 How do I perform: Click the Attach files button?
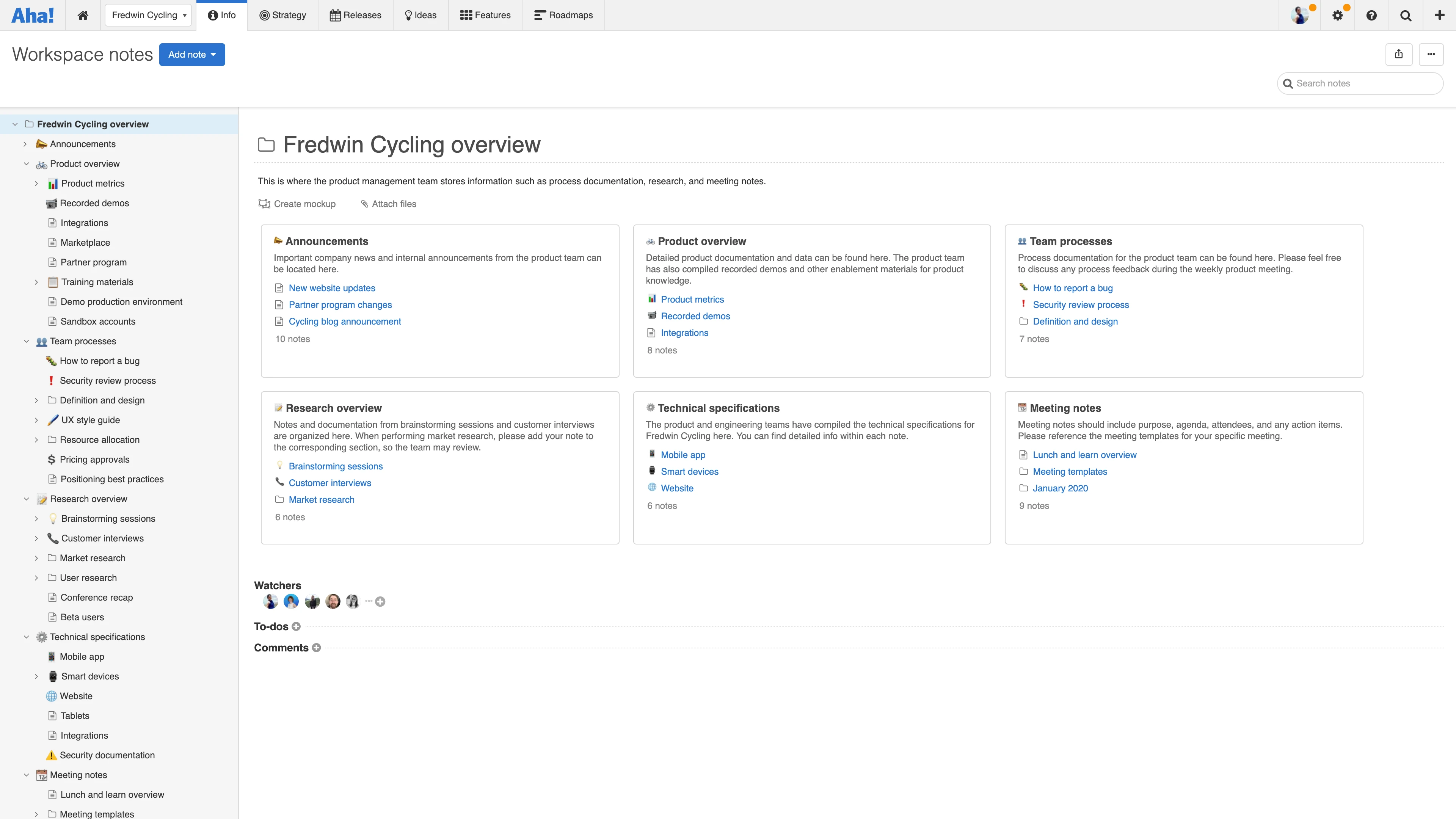(x=388, y=204)
